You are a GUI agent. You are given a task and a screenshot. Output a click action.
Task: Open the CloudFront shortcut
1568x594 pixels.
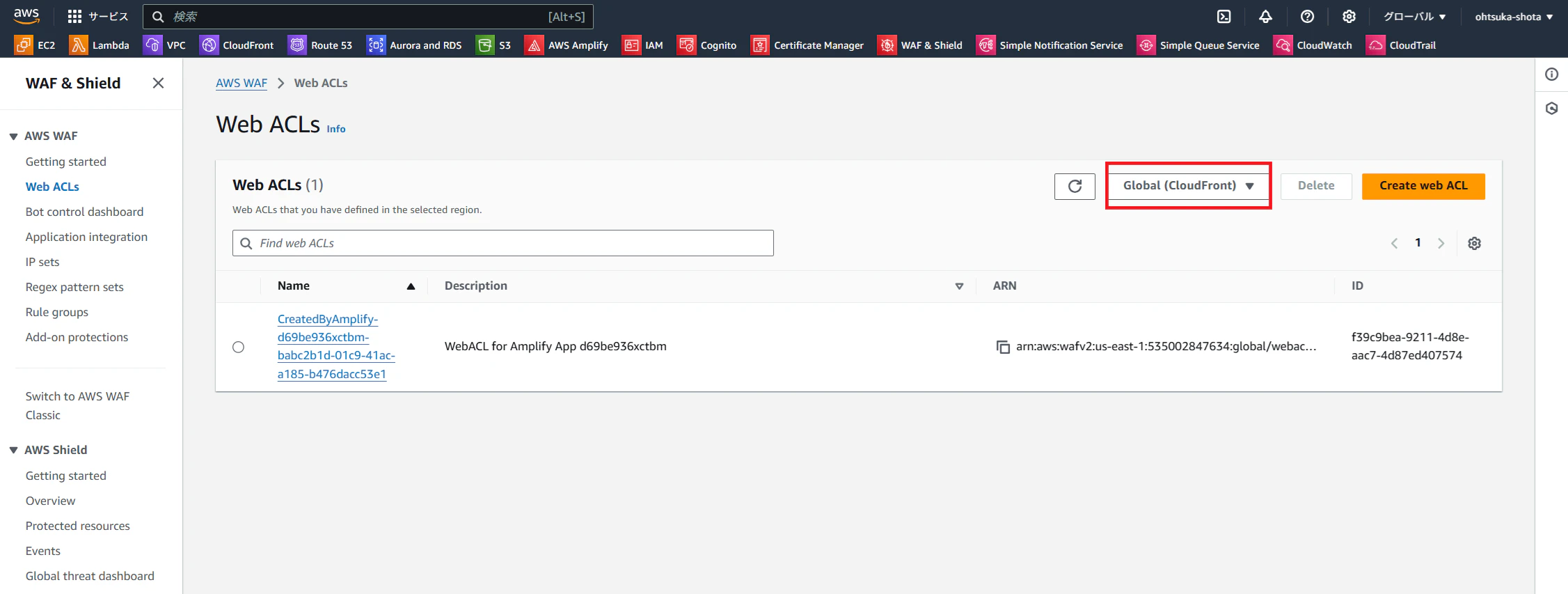coord(237,45)
